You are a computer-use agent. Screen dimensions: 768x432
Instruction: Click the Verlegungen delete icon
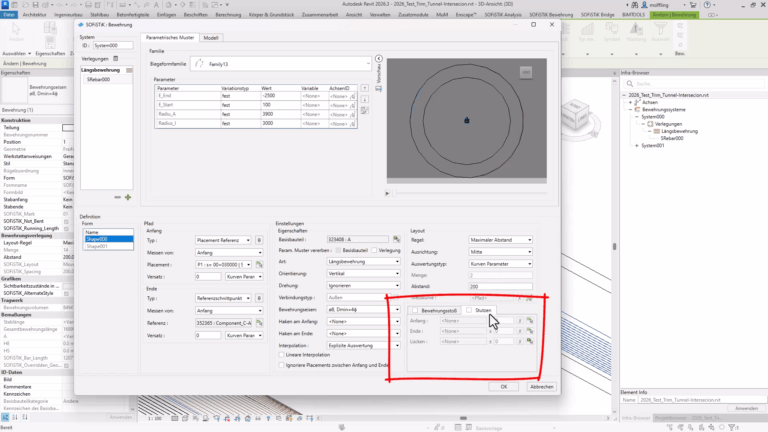click(x=116, y=58)
